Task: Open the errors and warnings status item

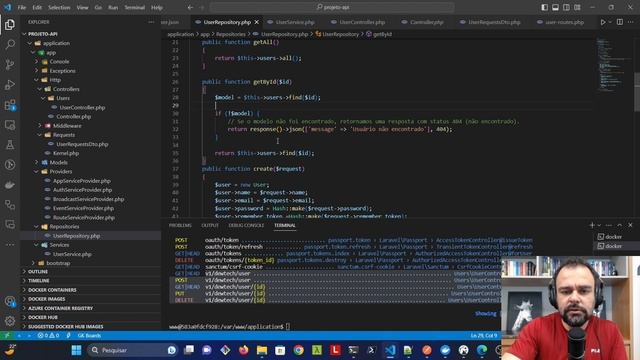Action: pyautogui.click(x=48, y=336)
